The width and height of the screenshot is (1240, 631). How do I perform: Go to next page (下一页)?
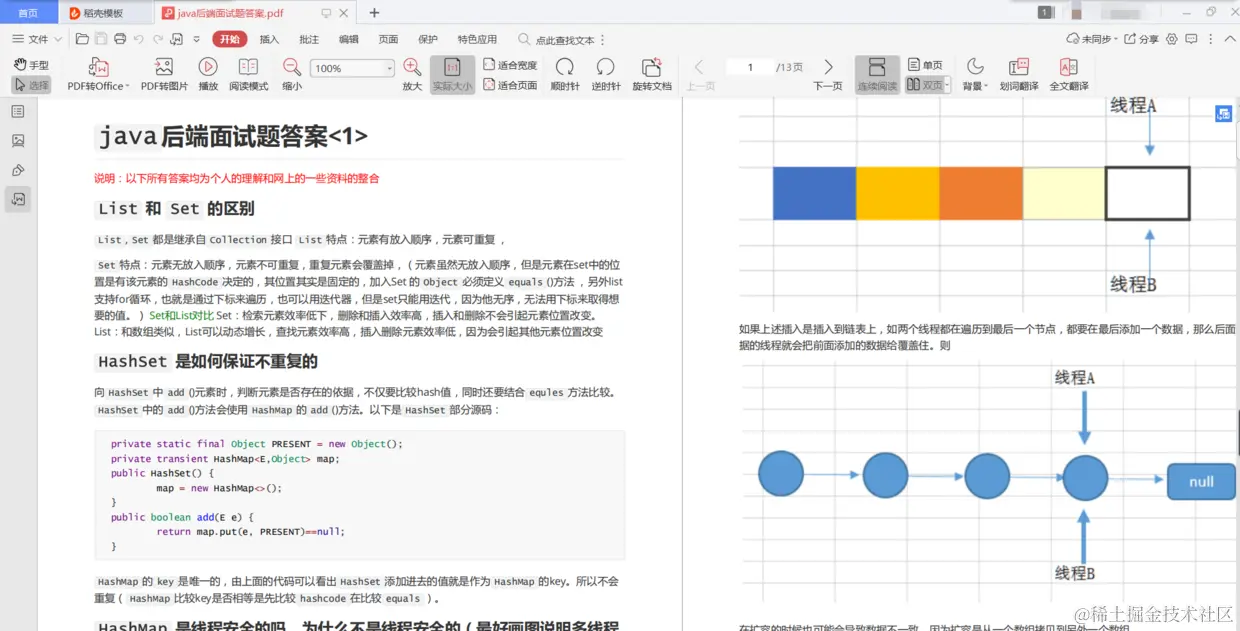pos(828,75)
